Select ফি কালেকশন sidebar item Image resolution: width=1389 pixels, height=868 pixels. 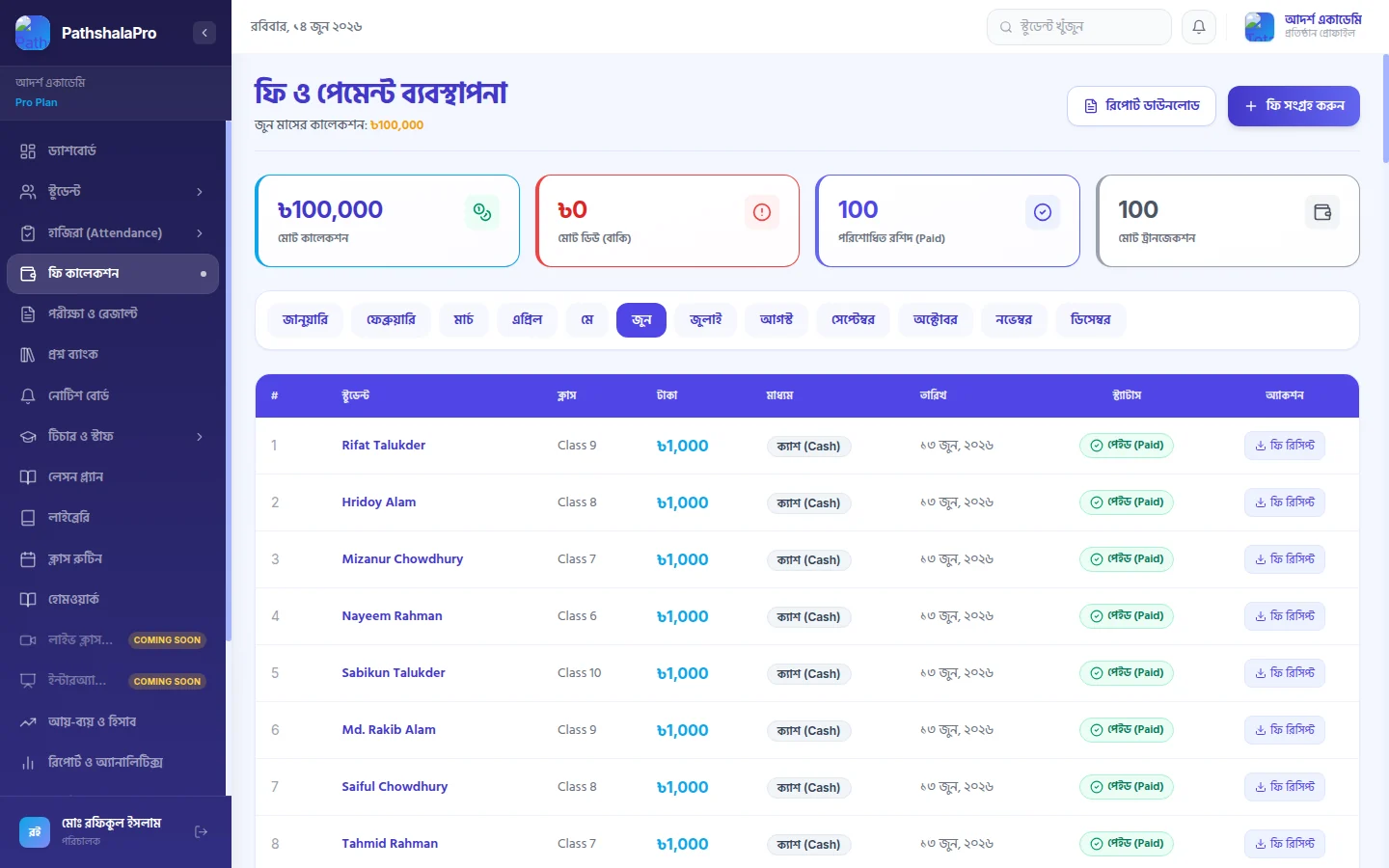click(x=113, y=274)
